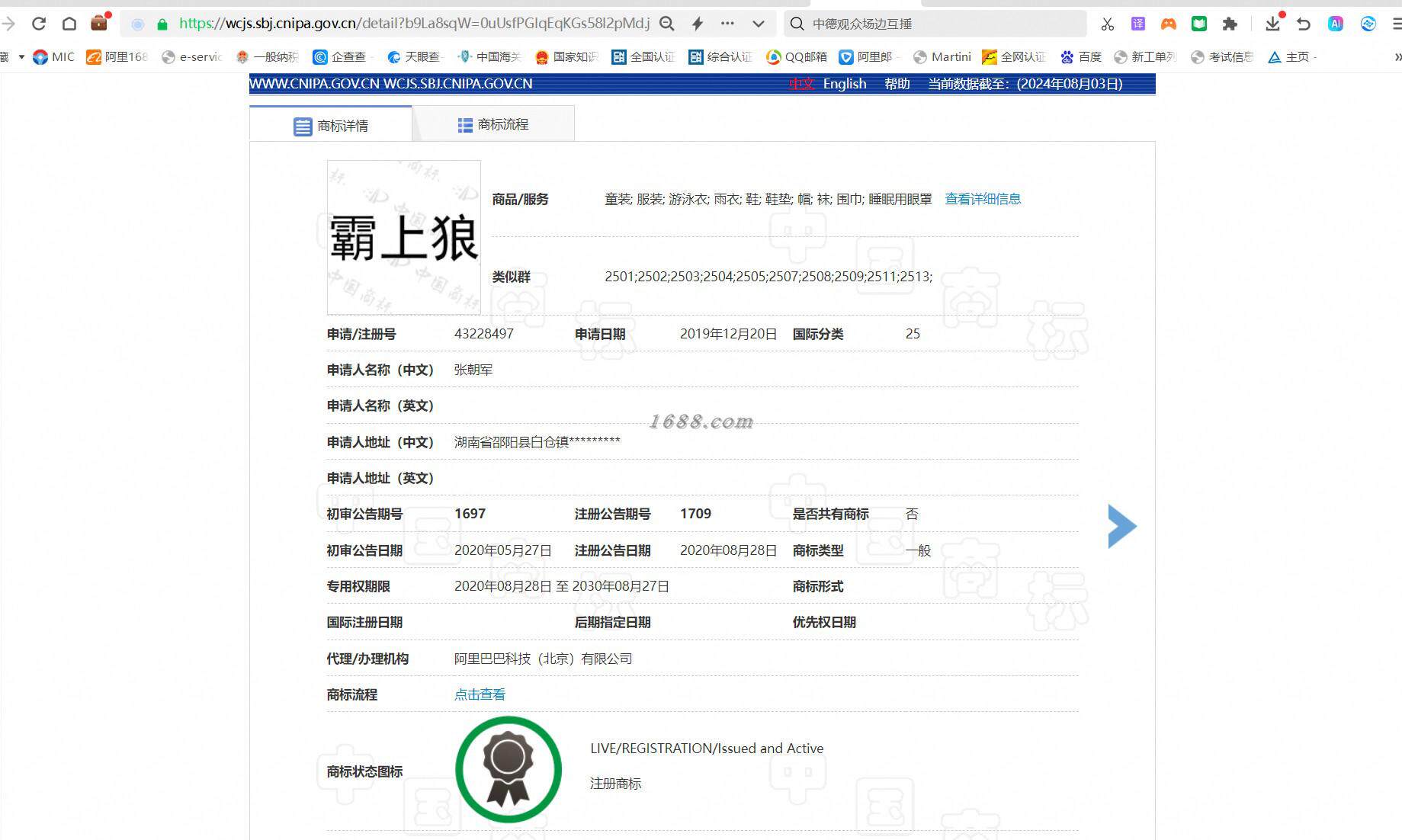Click the site header WWW.CNIPA.GOV.CN text
Screen dimensions: 1402x840
tap(391, 84)
